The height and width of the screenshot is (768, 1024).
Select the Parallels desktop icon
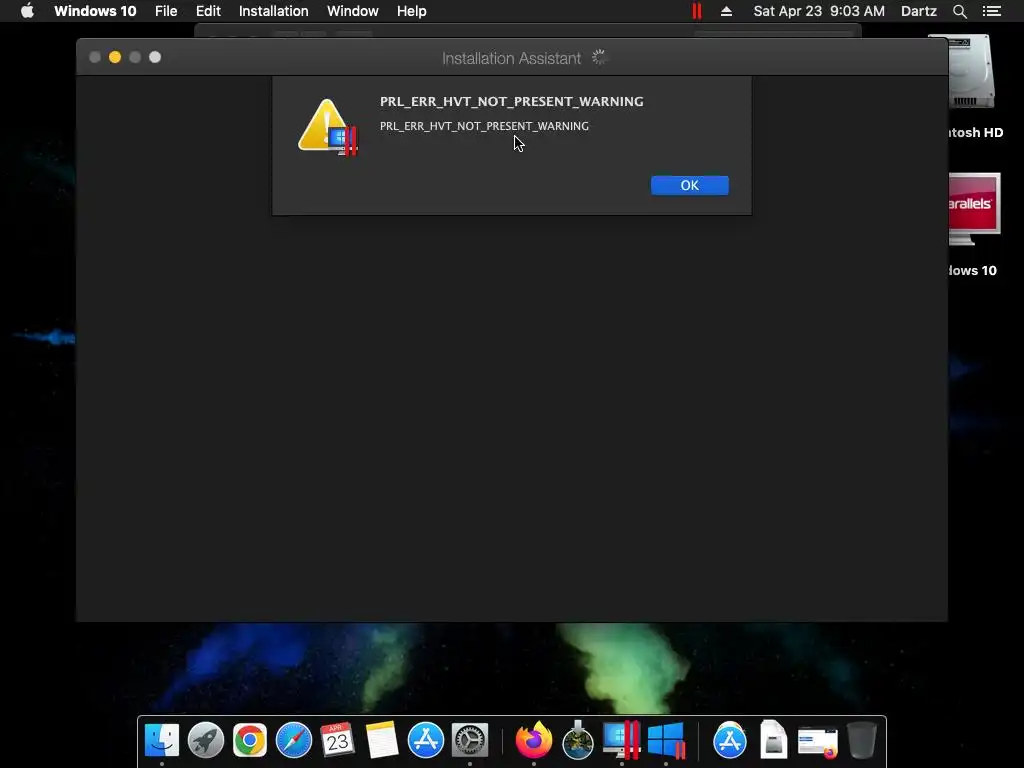coord(974,209)
